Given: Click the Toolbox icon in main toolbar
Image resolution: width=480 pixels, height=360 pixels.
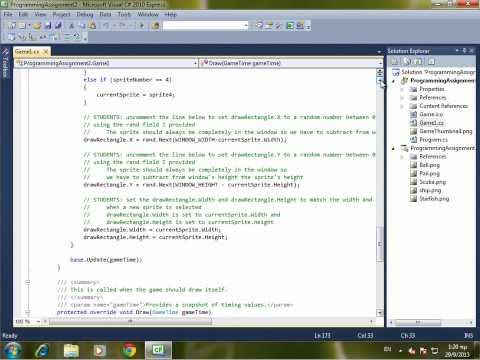Looking at the screenshot, I should pyautogui.click(x=279, y=25).
